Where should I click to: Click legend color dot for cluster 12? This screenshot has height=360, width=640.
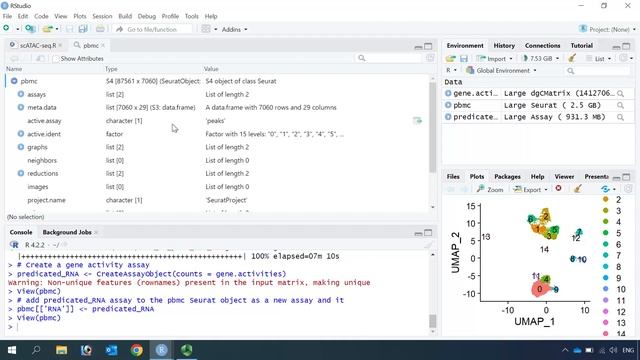(x=606, y=311)
